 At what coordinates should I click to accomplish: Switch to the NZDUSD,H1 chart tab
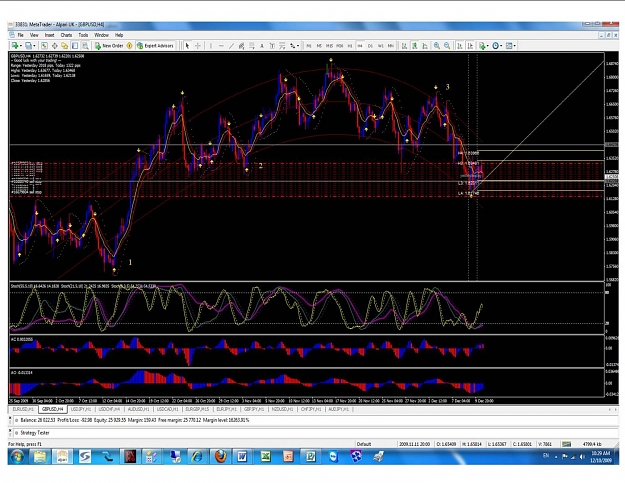coord(282,409)
